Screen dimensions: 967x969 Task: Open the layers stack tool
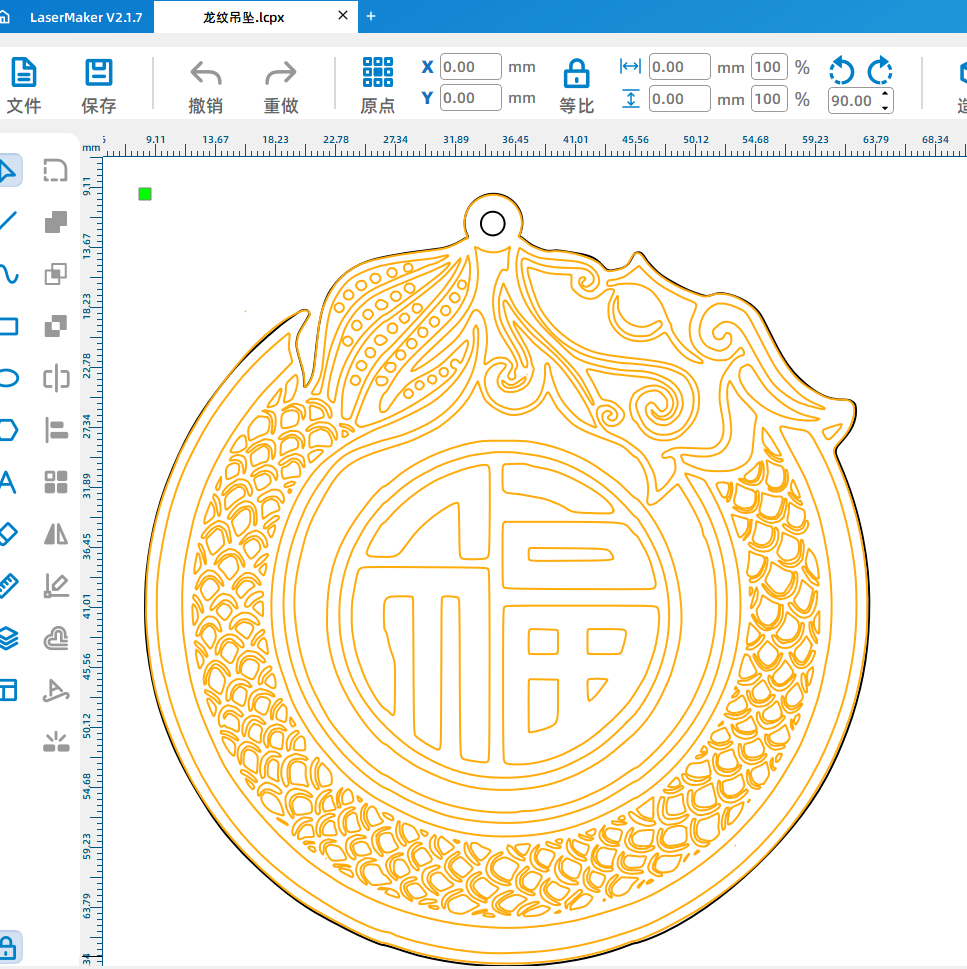click(7, 638)
